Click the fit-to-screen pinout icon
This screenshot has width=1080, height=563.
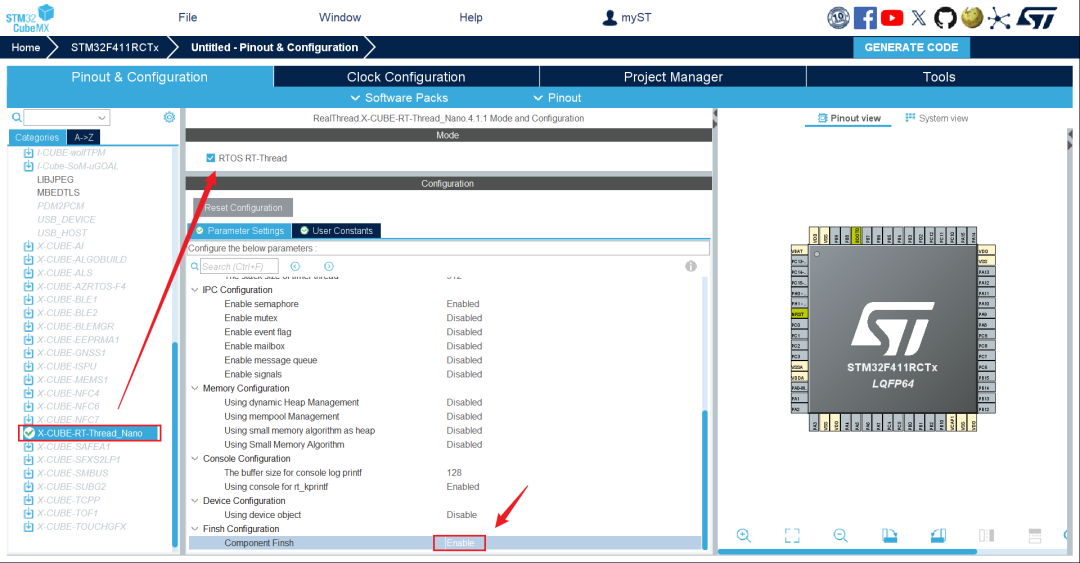792,535
